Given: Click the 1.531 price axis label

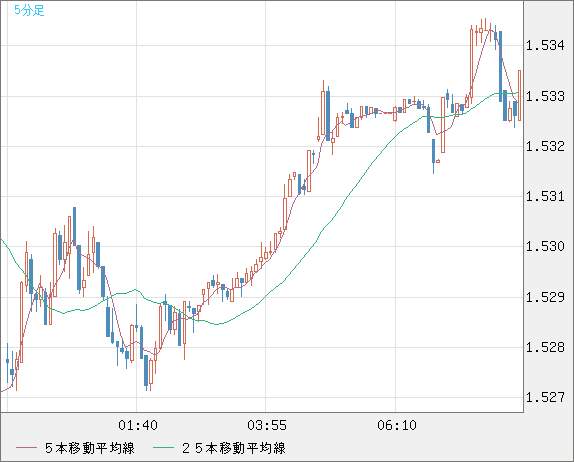Looking at the screenshot, I should [545, 196].
